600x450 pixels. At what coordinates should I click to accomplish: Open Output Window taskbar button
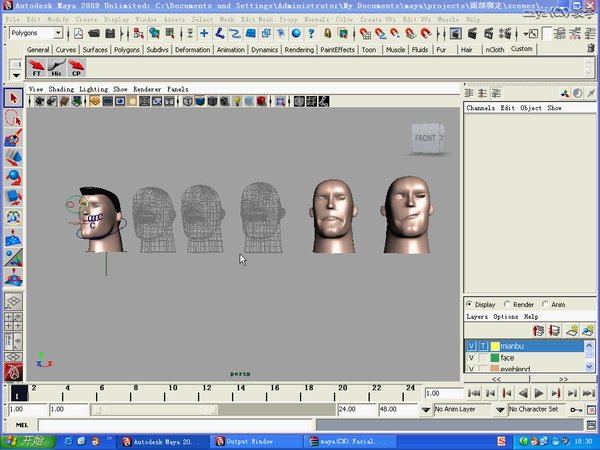(257, 441)
